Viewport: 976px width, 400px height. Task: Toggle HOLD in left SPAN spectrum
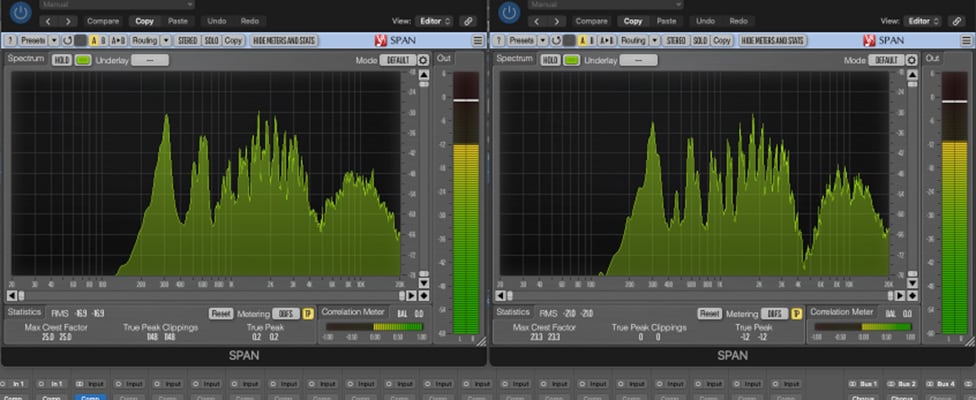[62, 60]
